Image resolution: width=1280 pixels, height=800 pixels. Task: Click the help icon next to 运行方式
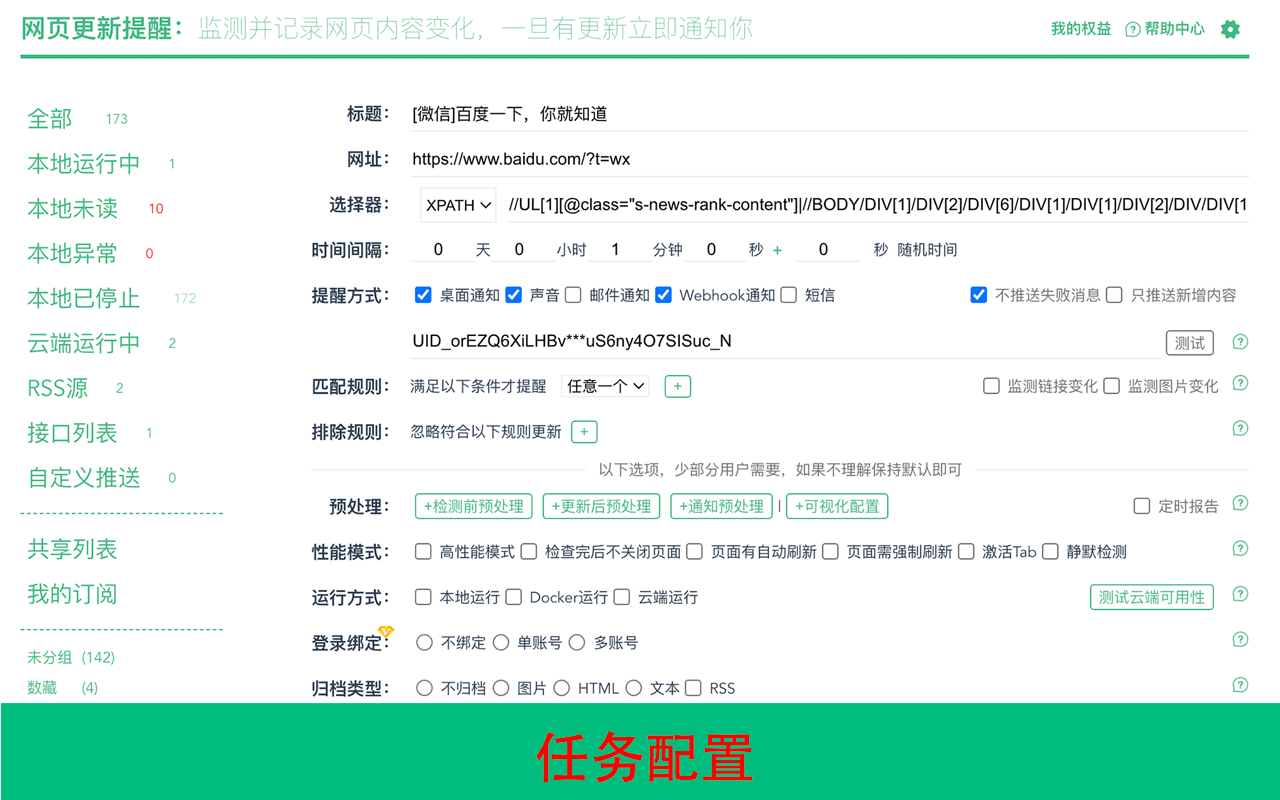[1240, 595]
